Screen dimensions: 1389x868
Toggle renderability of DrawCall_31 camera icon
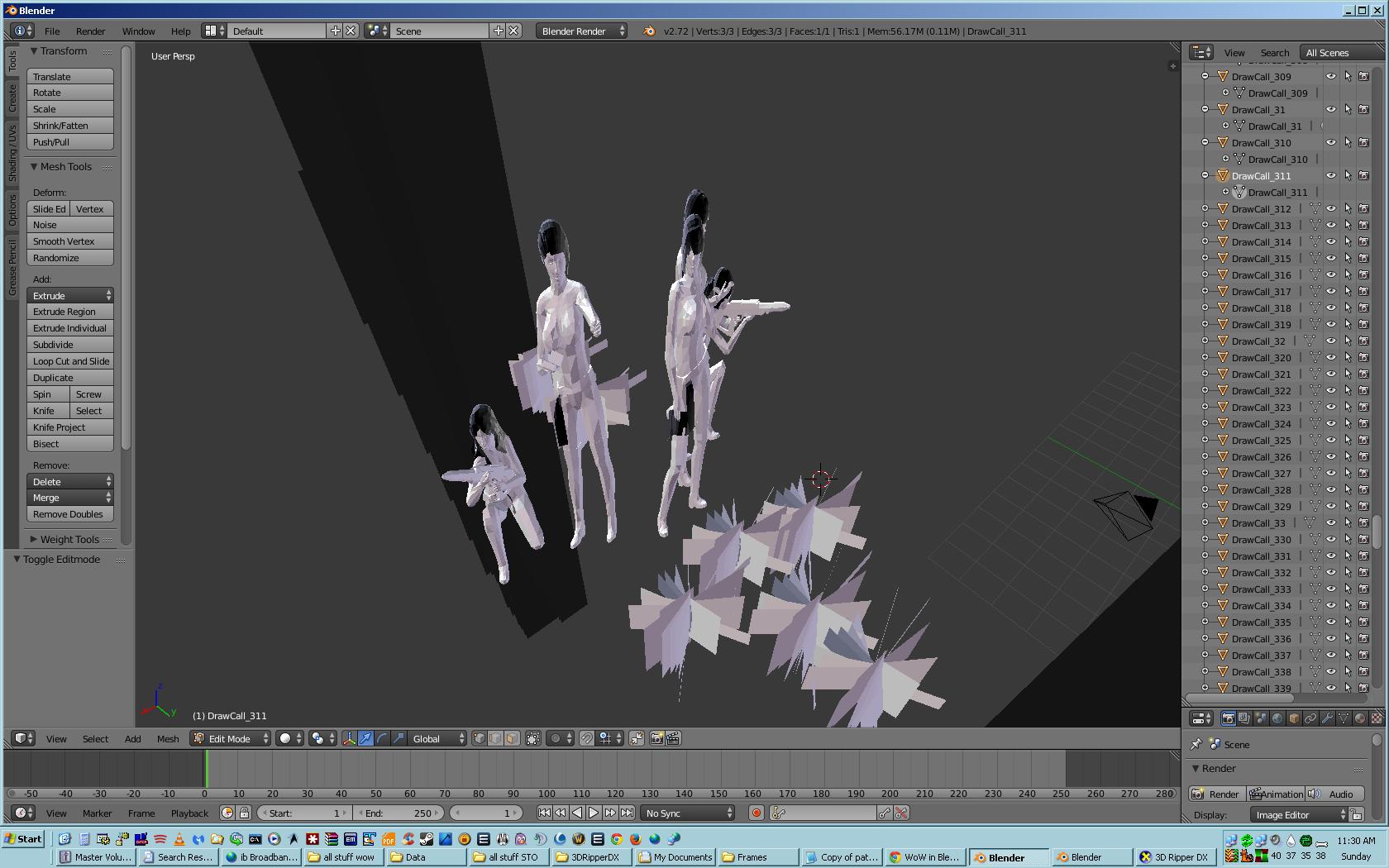point(1364,109)
